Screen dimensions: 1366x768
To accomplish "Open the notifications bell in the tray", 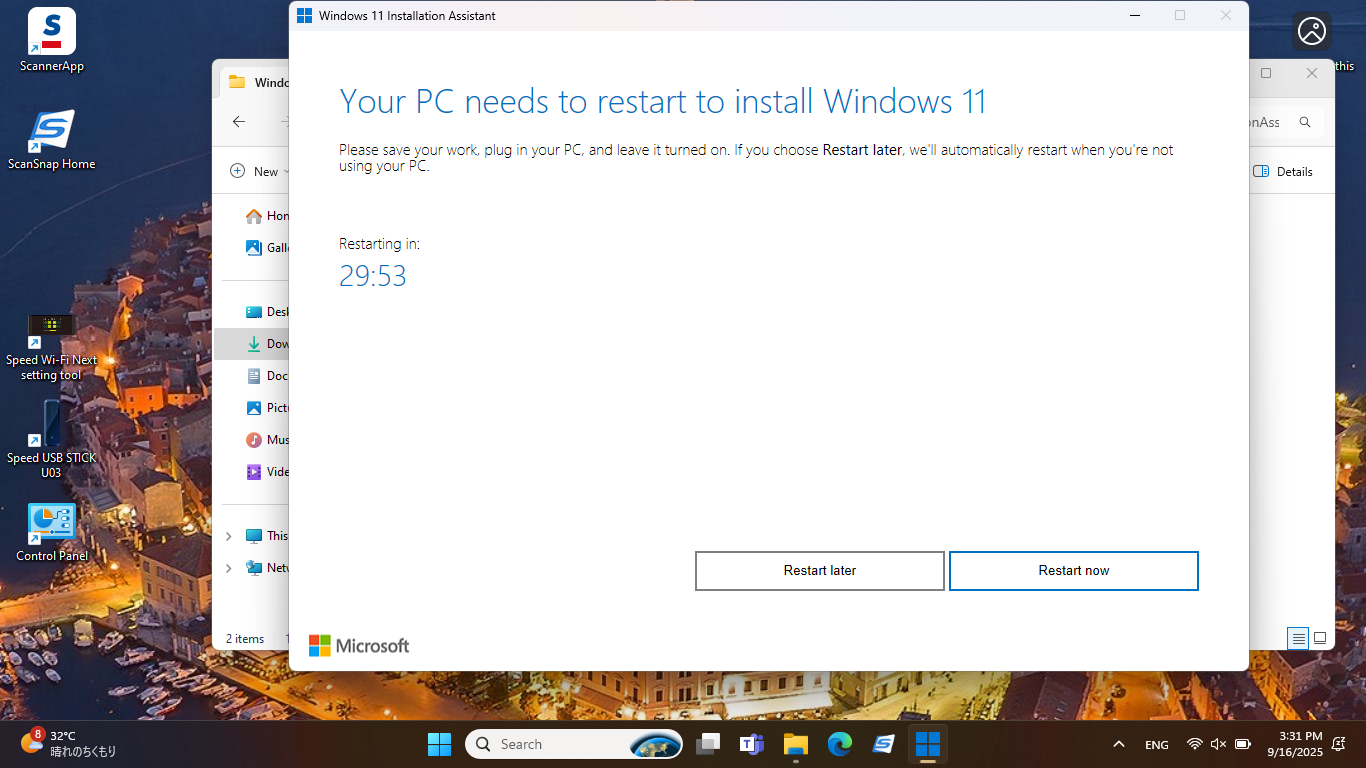I will click(1339, 744).
